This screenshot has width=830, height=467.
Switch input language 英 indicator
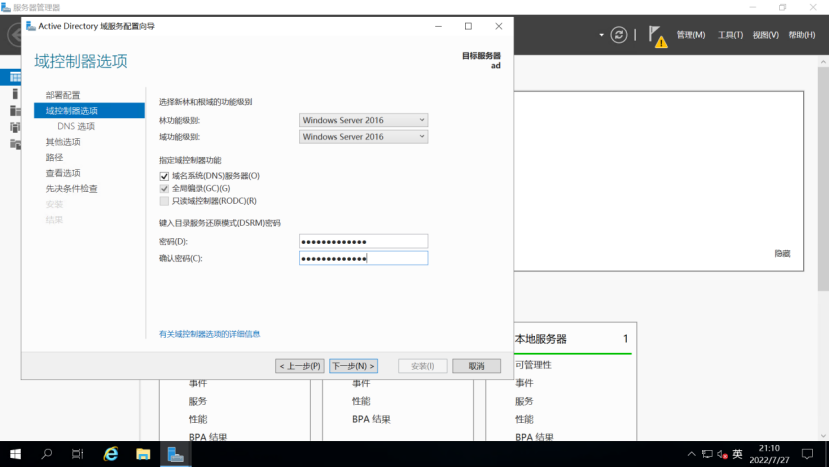coord(737,454)
